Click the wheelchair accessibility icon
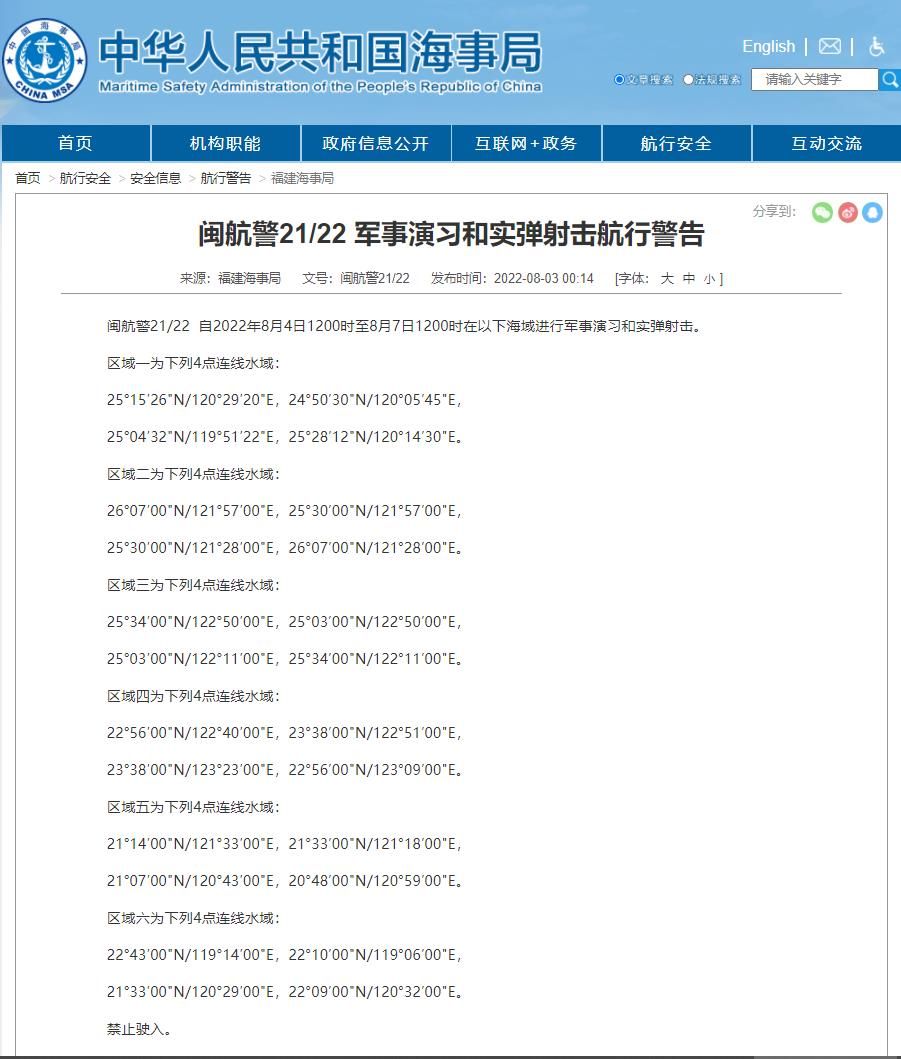Viewport: 901px width, 1059px height. click(x=876, y=46)
